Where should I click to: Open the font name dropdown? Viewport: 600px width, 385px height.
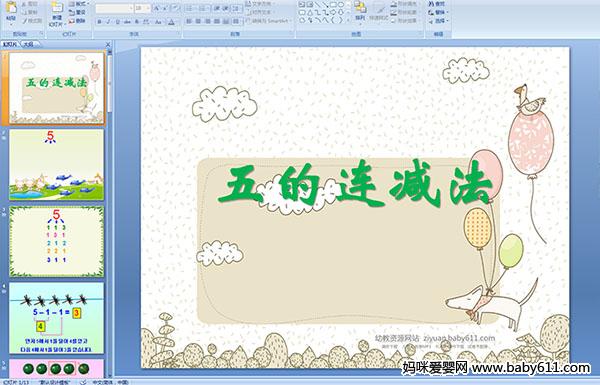pos(131,8)
